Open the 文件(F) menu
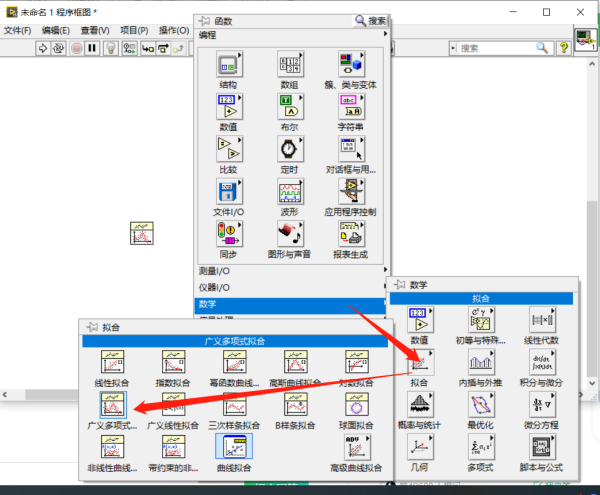 pos(19,30)
